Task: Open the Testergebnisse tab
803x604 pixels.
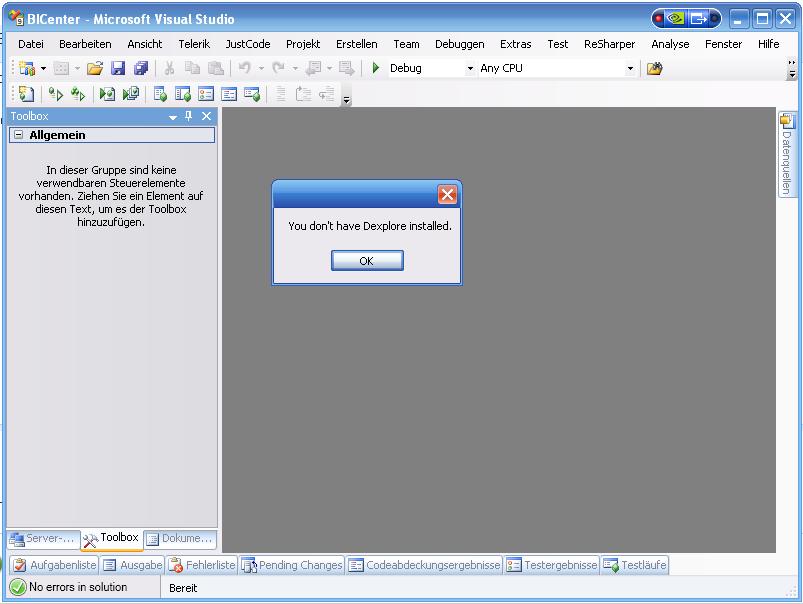Action: point(552,565)
